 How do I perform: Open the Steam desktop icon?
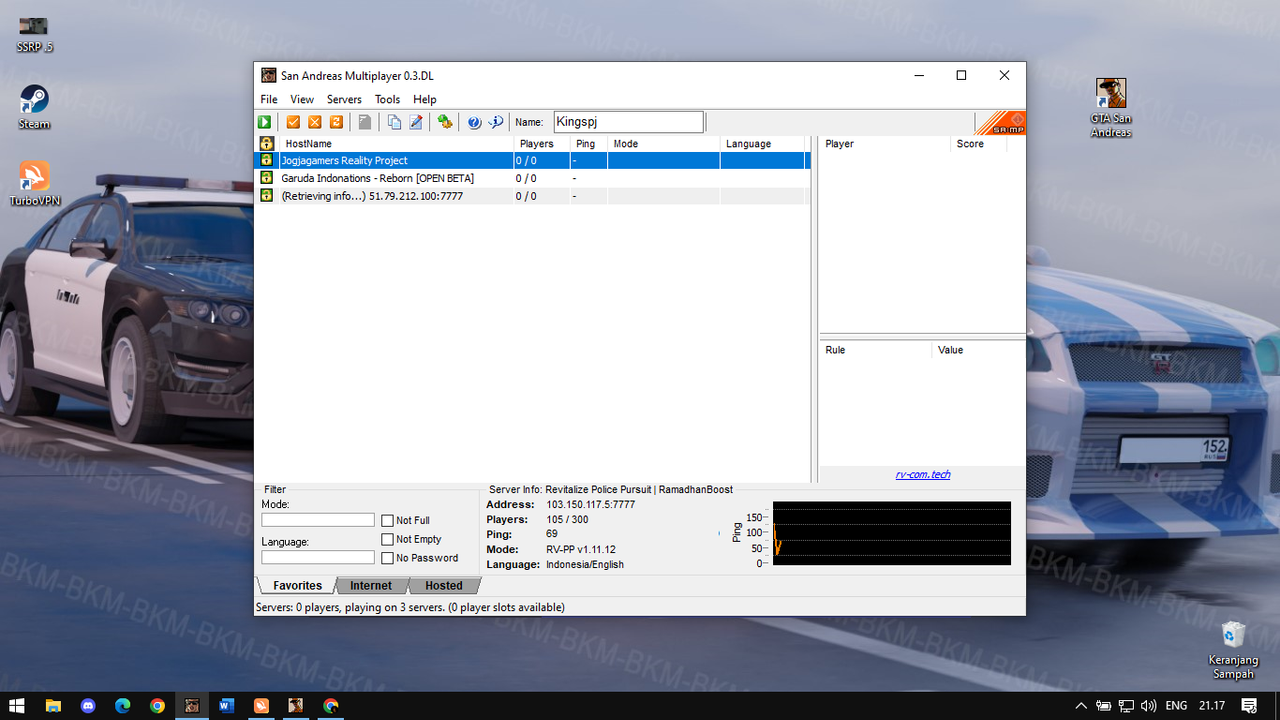tap(34, 107)
